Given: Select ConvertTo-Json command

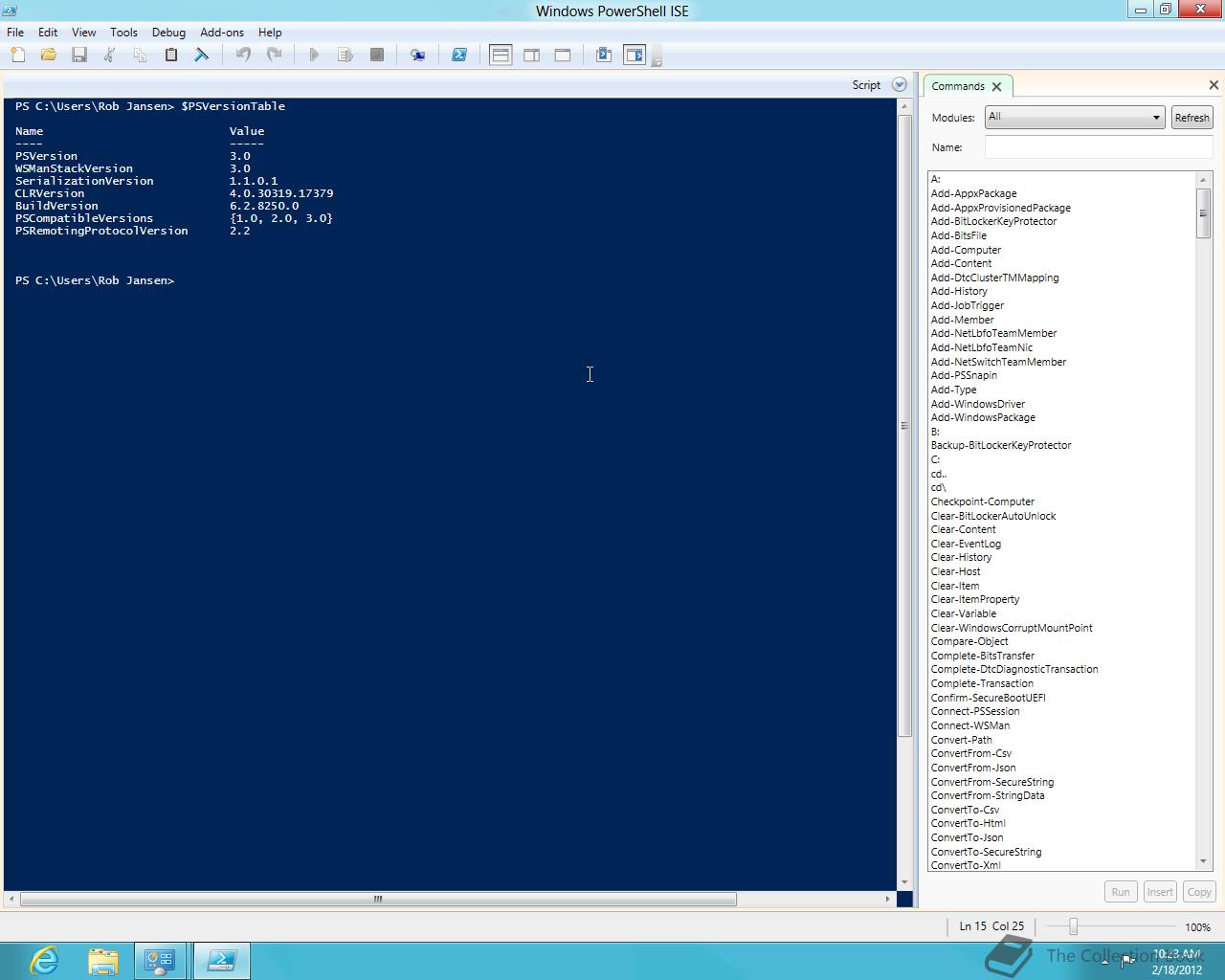Looking at the screenshot, I should click(967, 837).
